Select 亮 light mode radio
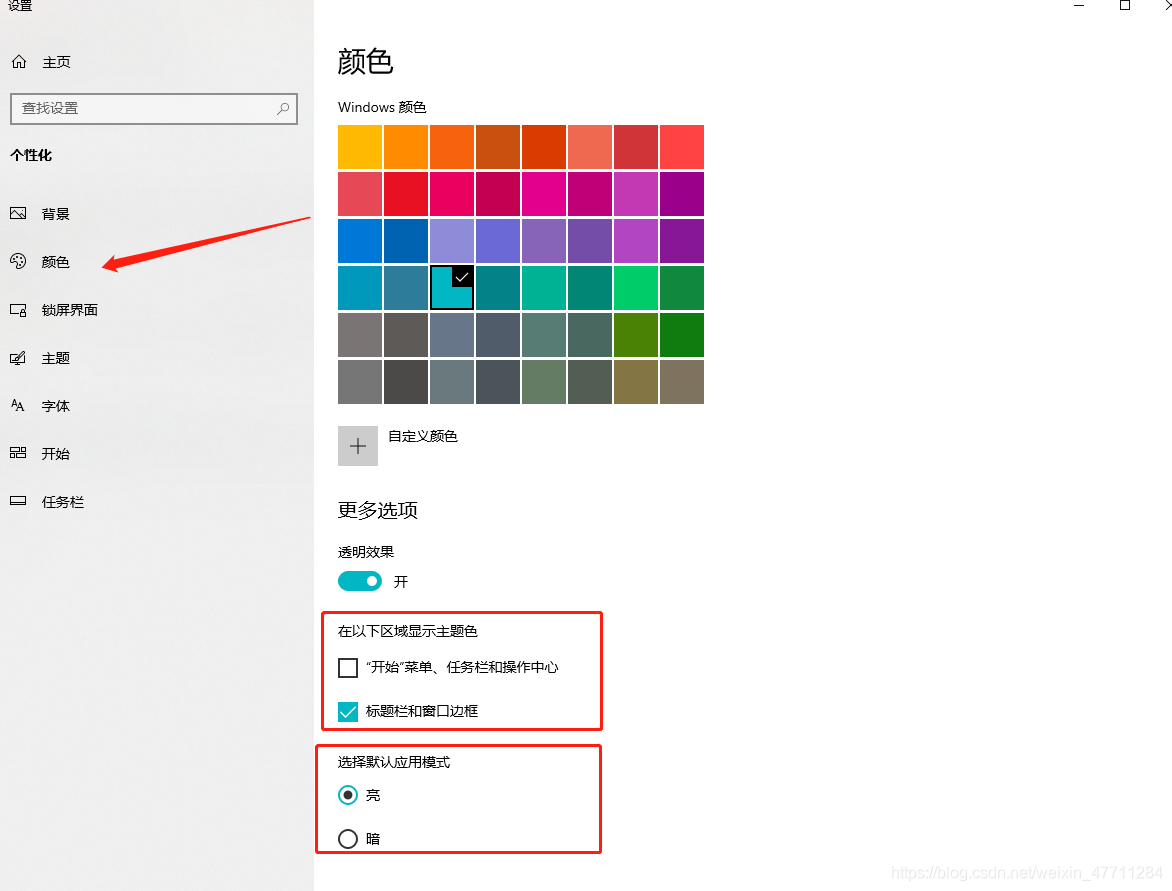The width and height of the screenshot is (1172, 891). pos(348,795)
